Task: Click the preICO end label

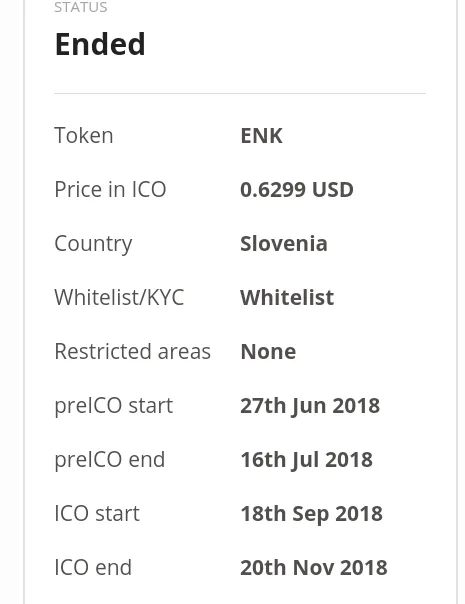Action: click(x=110, y=460)
